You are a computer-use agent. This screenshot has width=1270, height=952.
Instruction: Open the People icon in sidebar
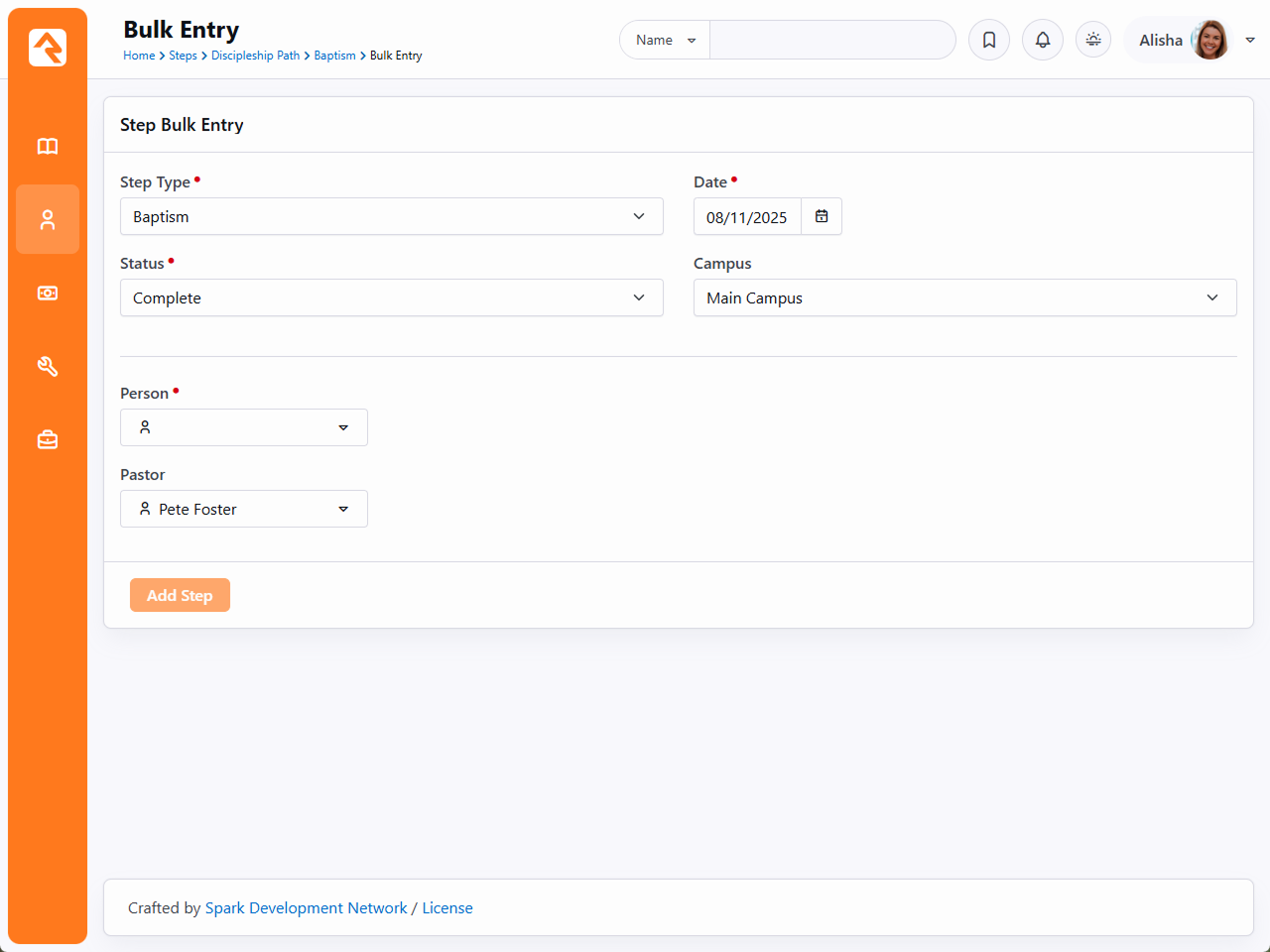(x=48, y=220)
